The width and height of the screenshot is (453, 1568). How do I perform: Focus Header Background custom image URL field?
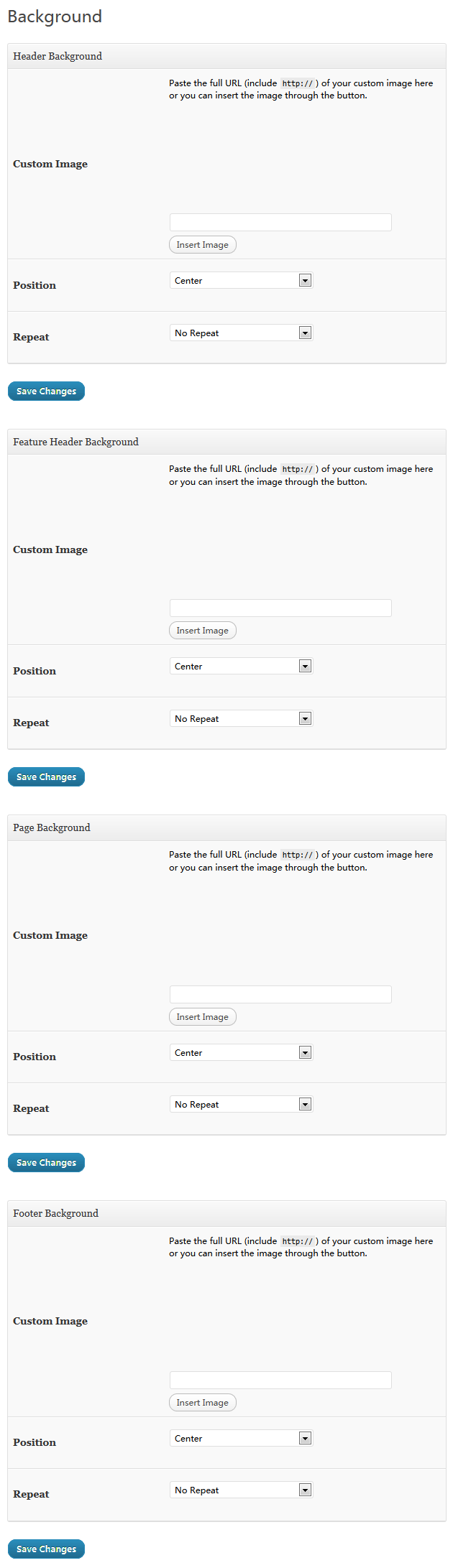pyautogui.click(x=280, y=223)
